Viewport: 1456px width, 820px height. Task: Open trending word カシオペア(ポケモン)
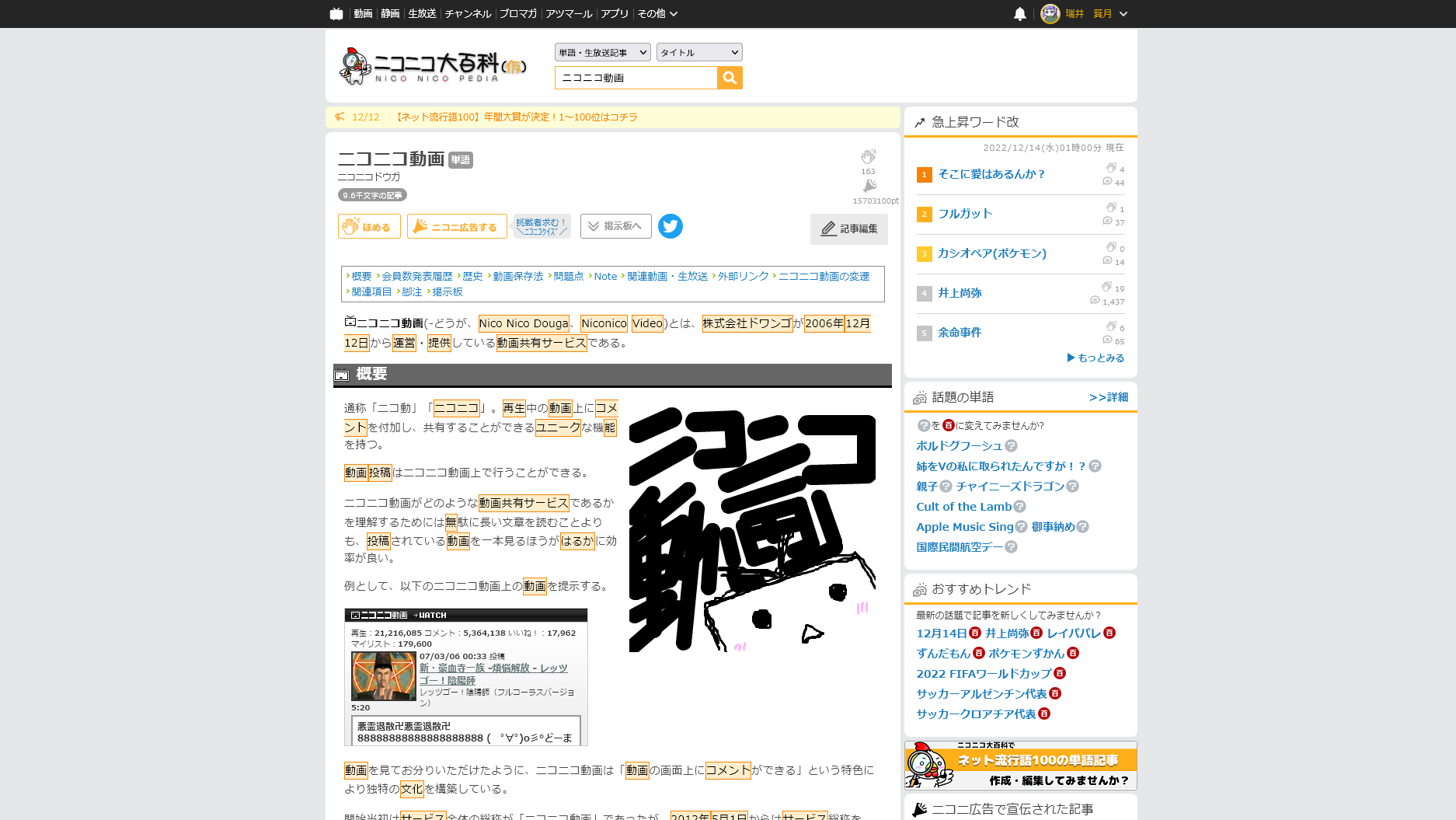click(x=992, y=253)
